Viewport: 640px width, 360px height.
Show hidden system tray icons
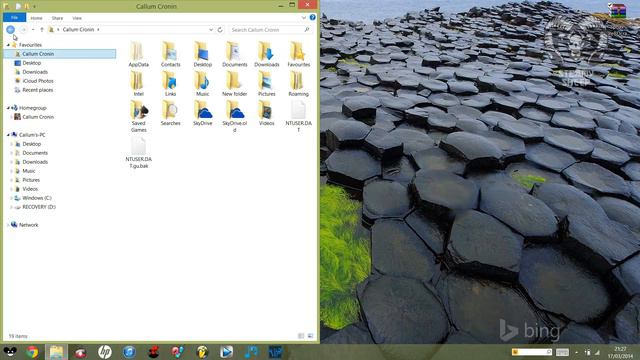(x=576, y=352)
